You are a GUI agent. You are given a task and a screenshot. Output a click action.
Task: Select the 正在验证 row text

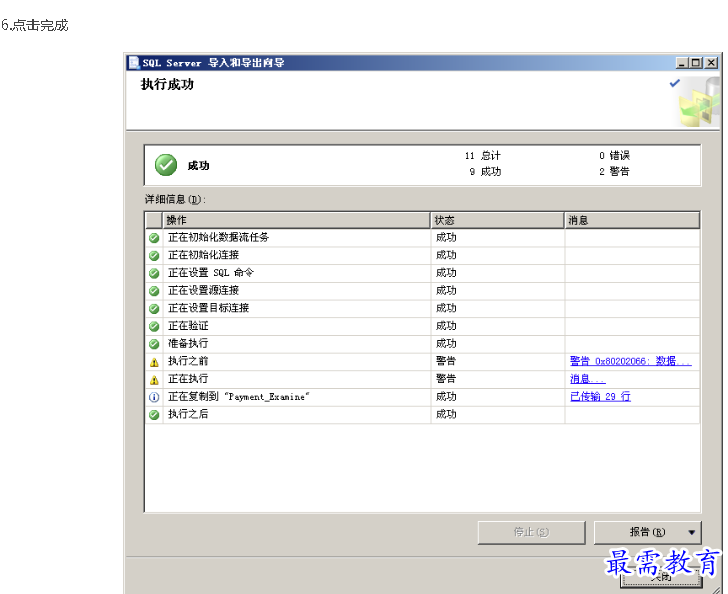(188, 326)
